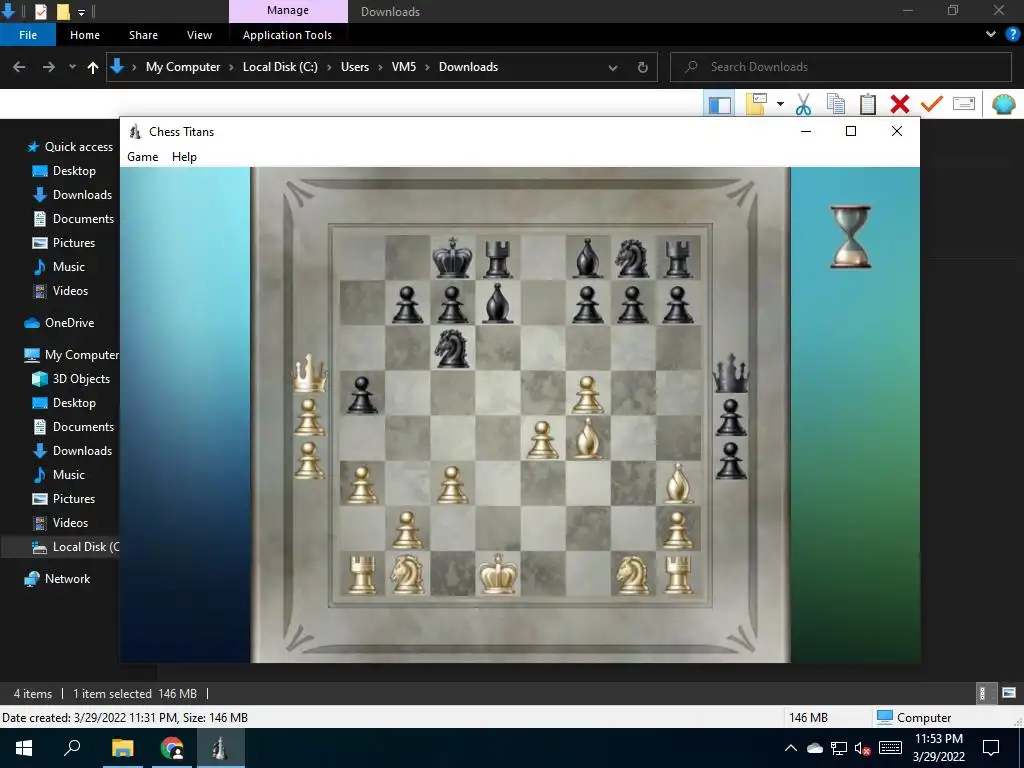The image size is (1024, 768).
Task: Open taskbar Search magnifier
Action: (72, 747)
